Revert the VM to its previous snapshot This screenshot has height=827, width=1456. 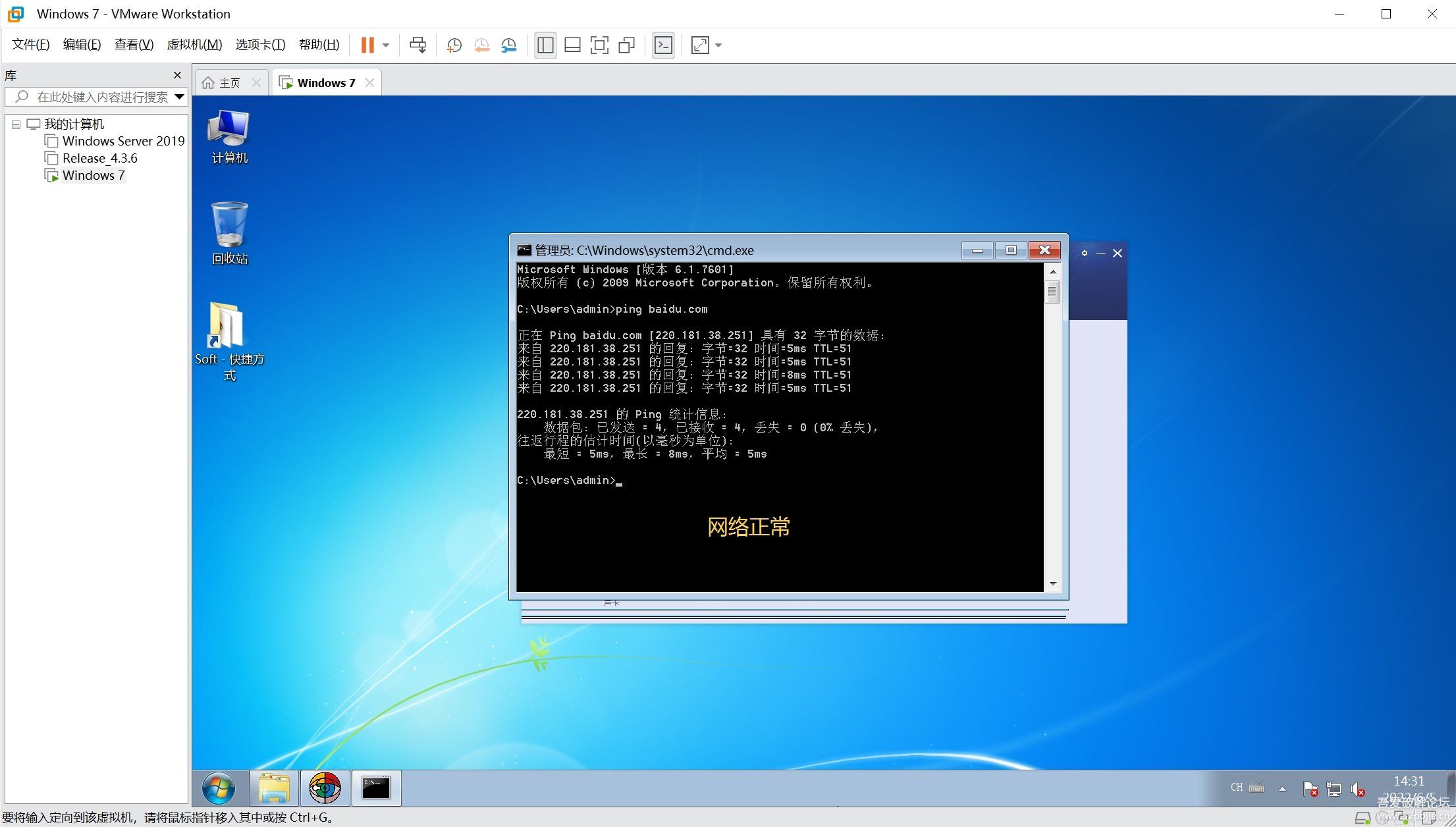pyautogui.click(x=481, y=45)
